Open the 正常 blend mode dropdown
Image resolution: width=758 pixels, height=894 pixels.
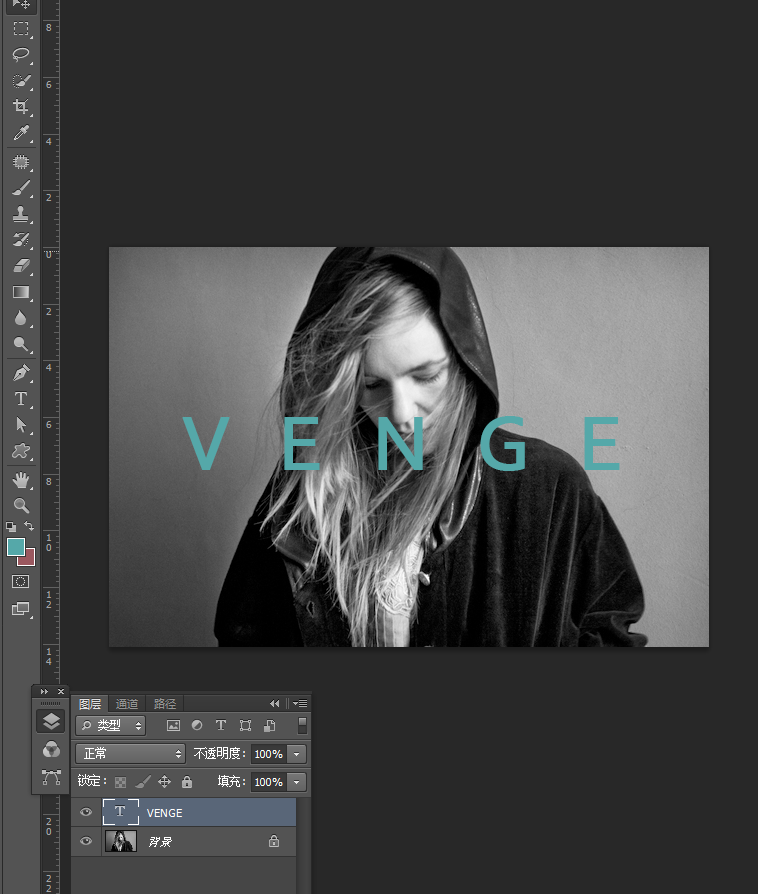click(131, 754)
